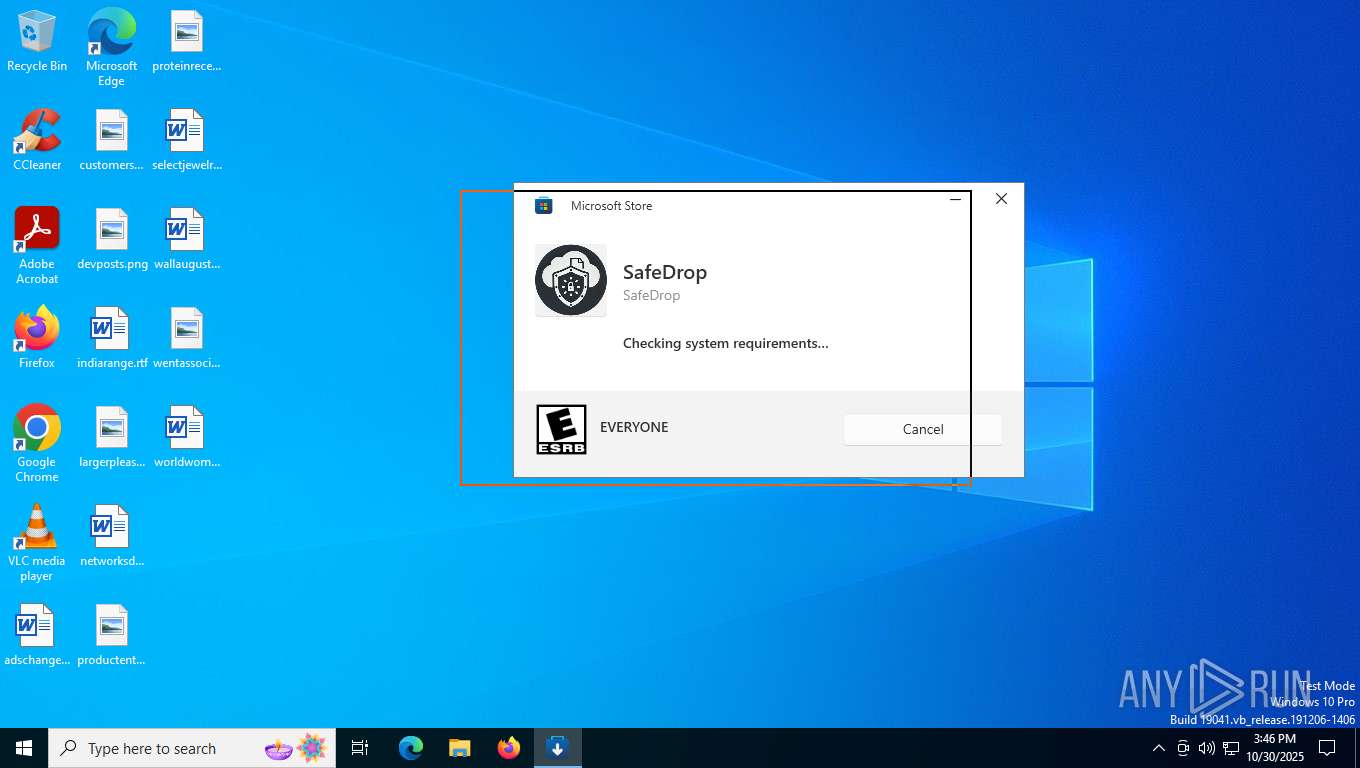
Task: Open File Explorer from the taskbar
Action: point(459,748)
